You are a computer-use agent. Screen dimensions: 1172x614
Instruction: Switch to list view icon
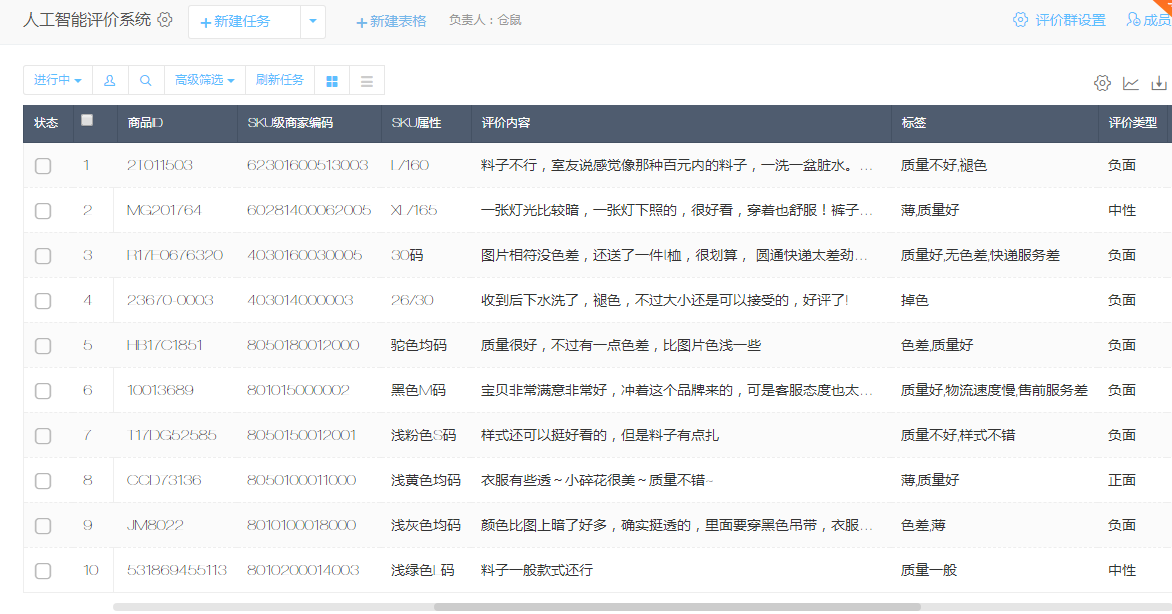[367, 81]
